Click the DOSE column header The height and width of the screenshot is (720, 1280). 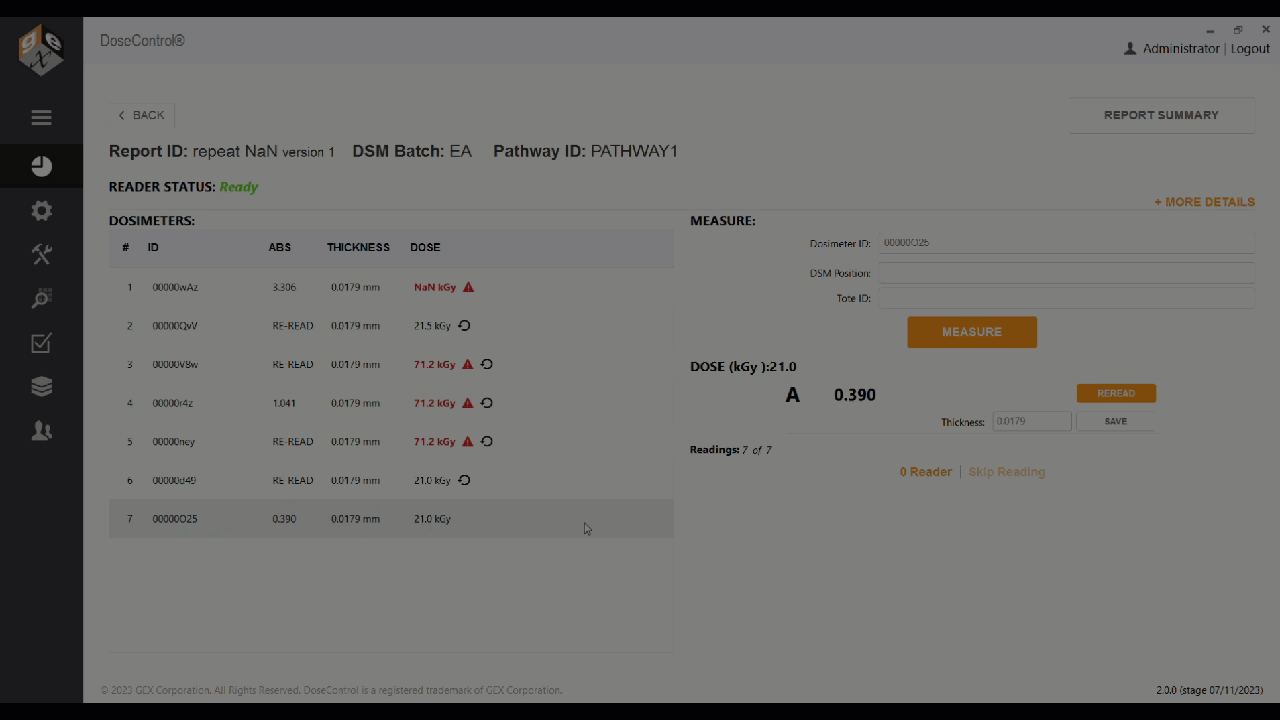click(425, 247)
